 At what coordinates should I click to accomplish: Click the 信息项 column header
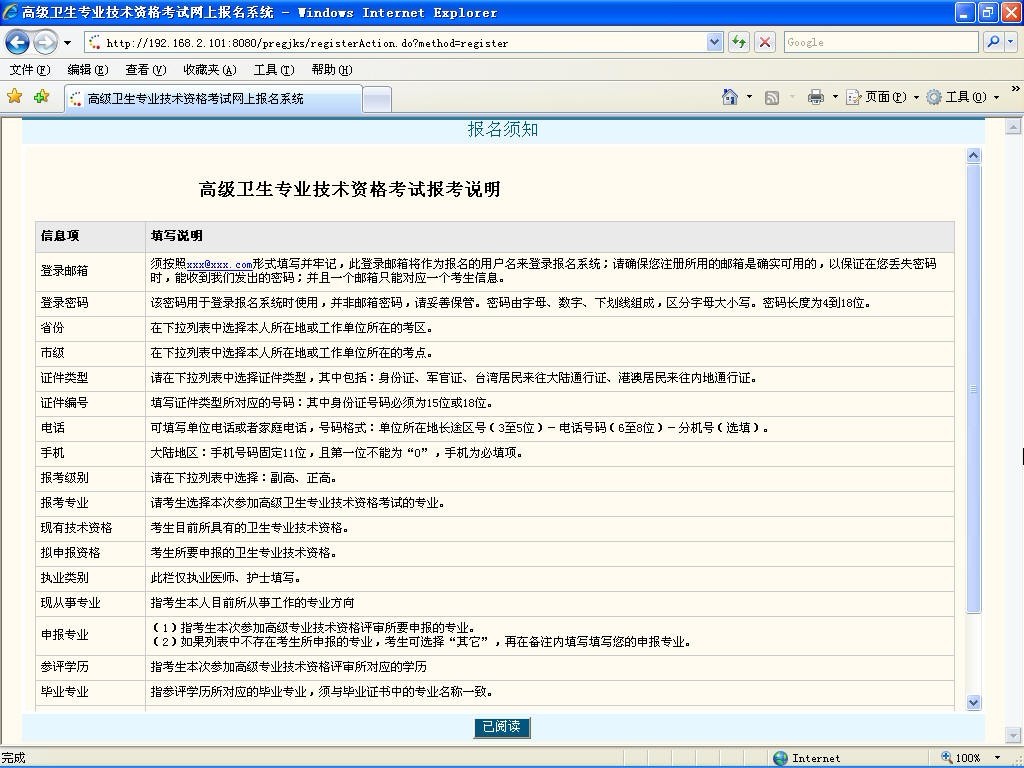(x=59, y=236)
